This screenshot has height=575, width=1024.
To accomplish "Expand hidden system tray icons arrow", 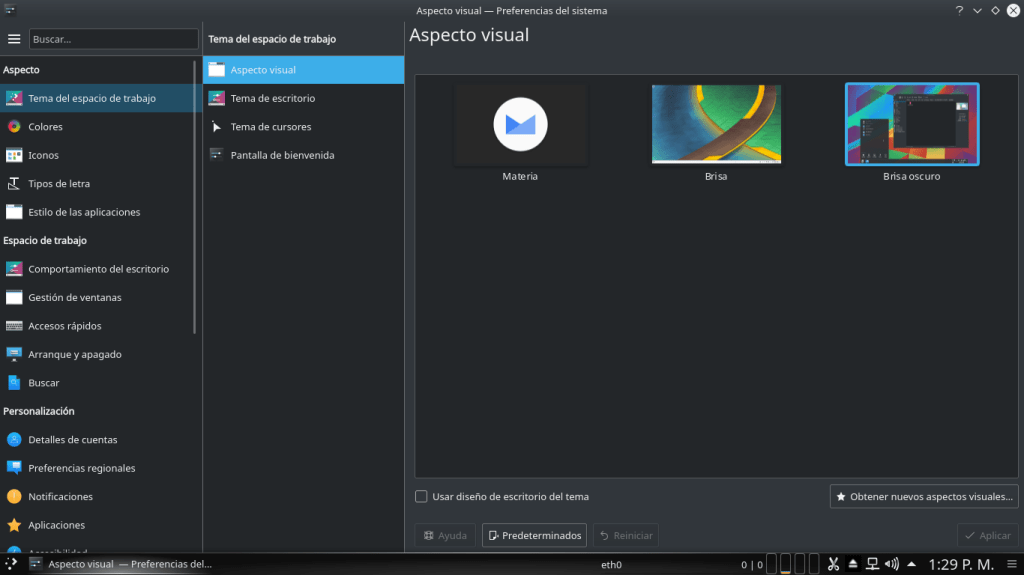I will pyautogui.click(x=913, y=564).
